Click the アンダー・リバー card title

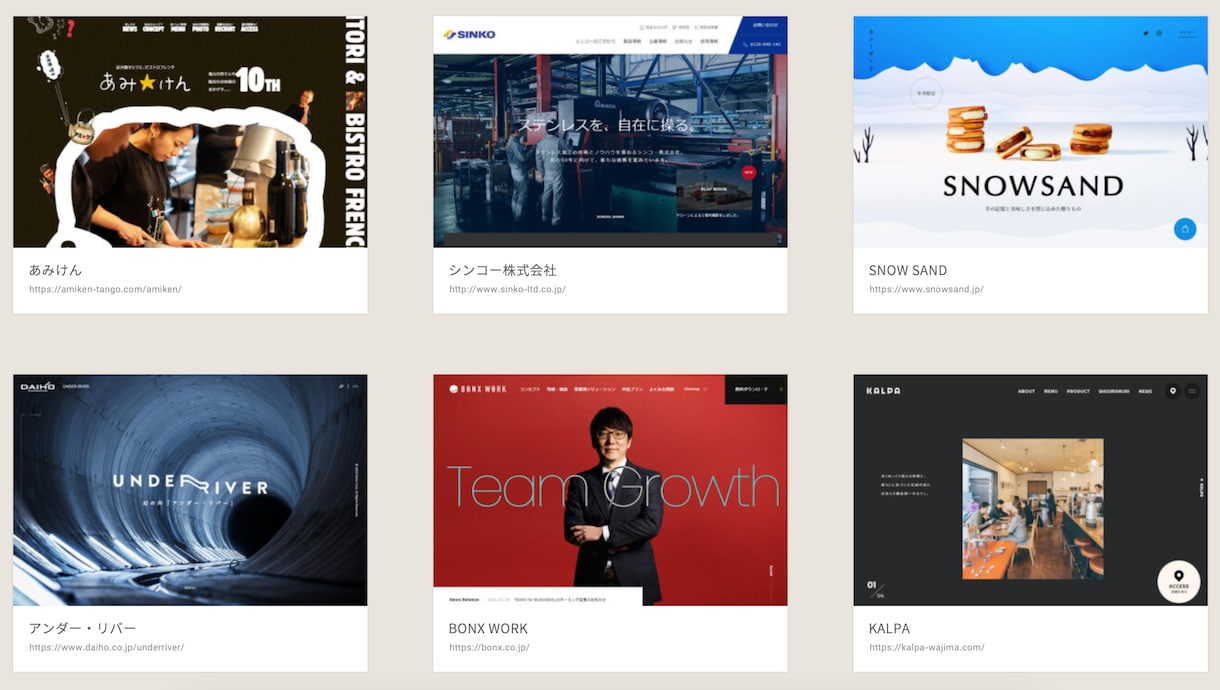tap(83, 629)
